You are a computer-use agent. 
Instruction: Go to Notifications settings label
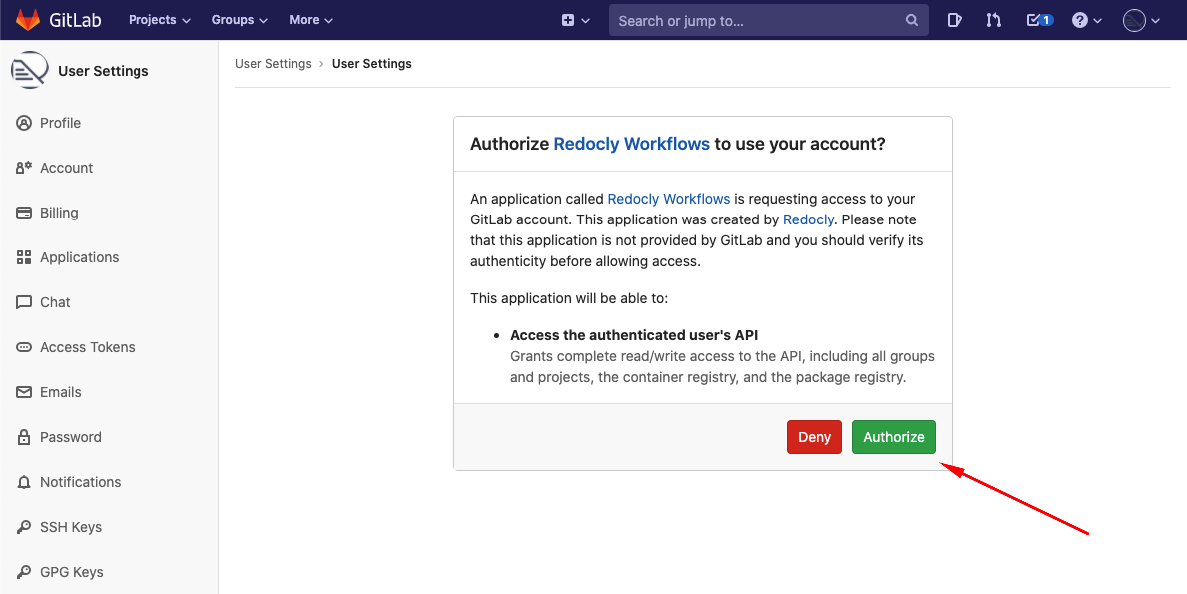80,482
